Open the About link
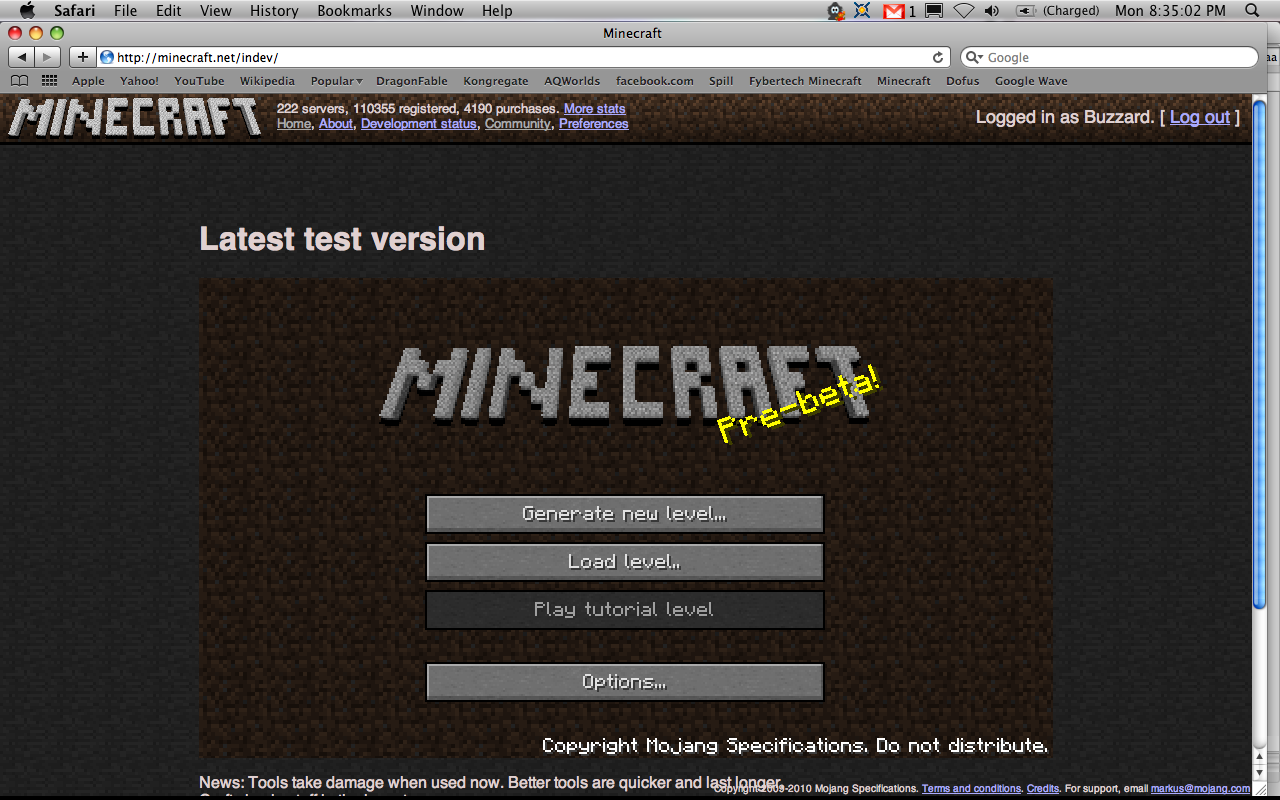 (336, 124)
